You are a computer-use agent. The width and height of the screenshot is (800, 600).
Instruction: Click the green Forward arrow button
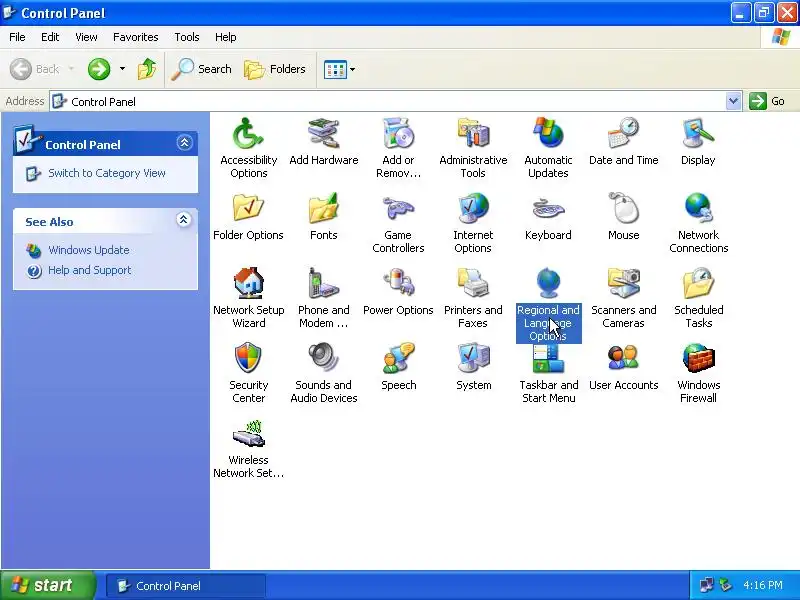(x=99, y=69)
